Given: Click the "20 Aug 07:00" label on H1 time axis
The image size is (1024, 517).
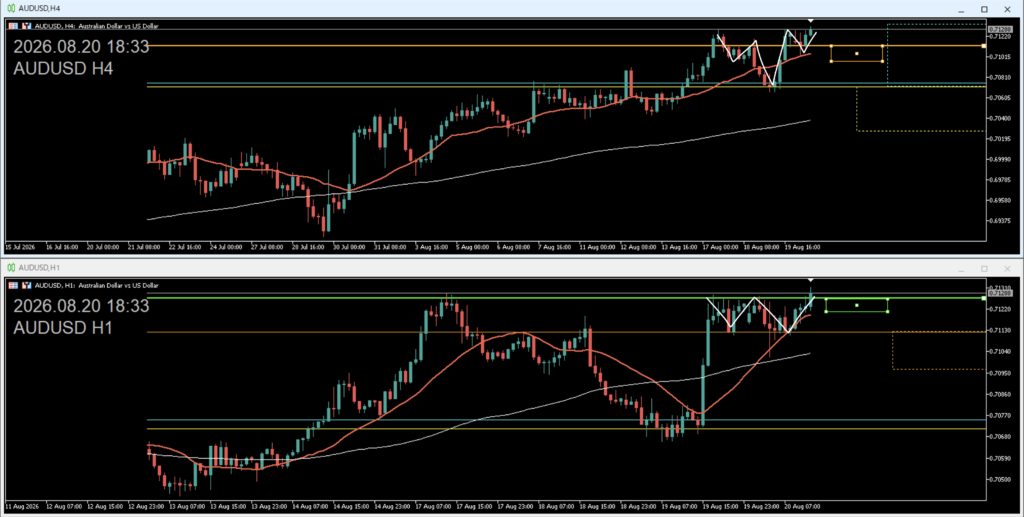Looking at the screenshot, I should coord(804,506).
